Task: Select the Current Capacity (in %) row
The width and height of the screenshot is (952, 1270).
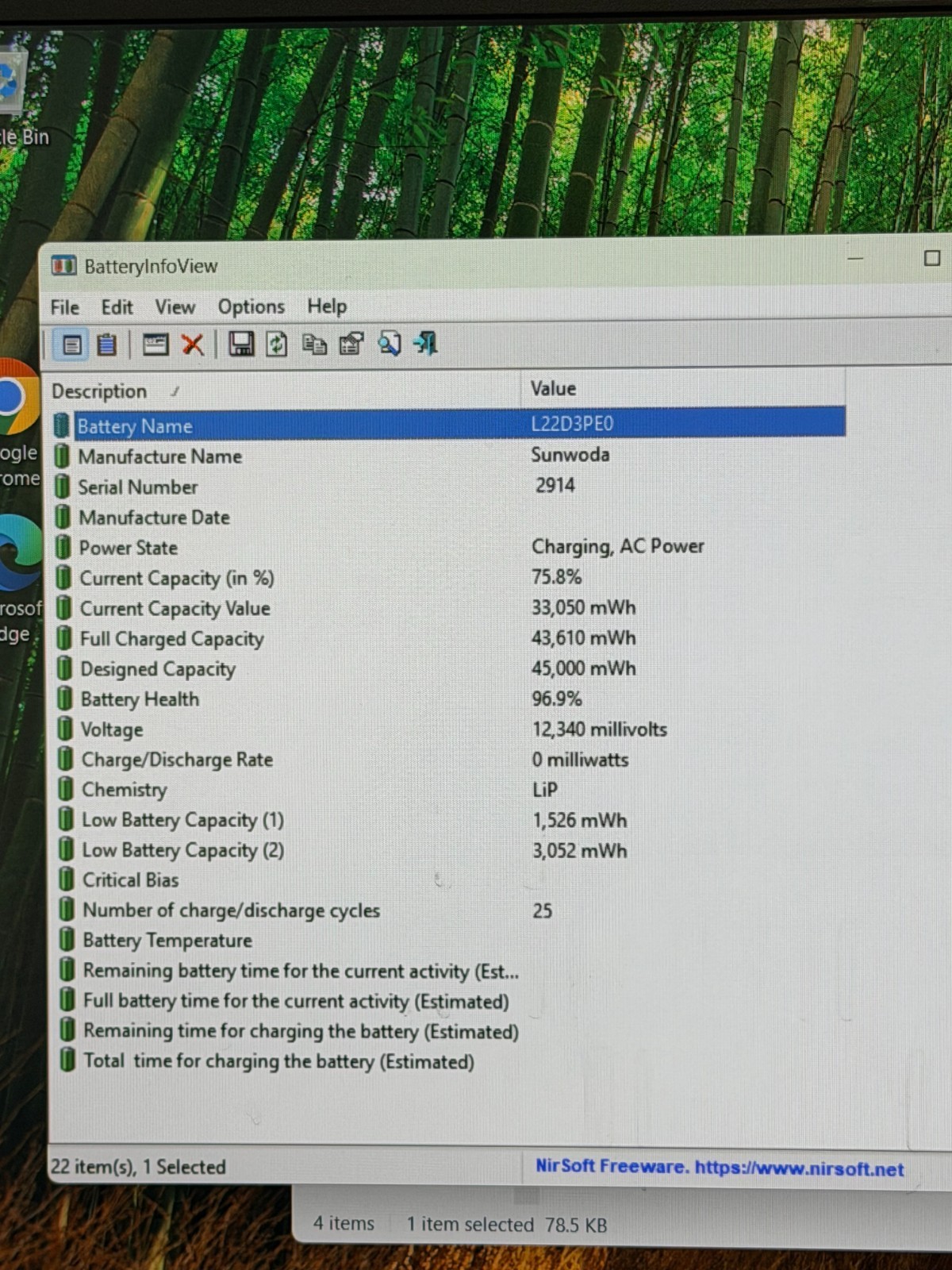Action: tap(449, 577)
